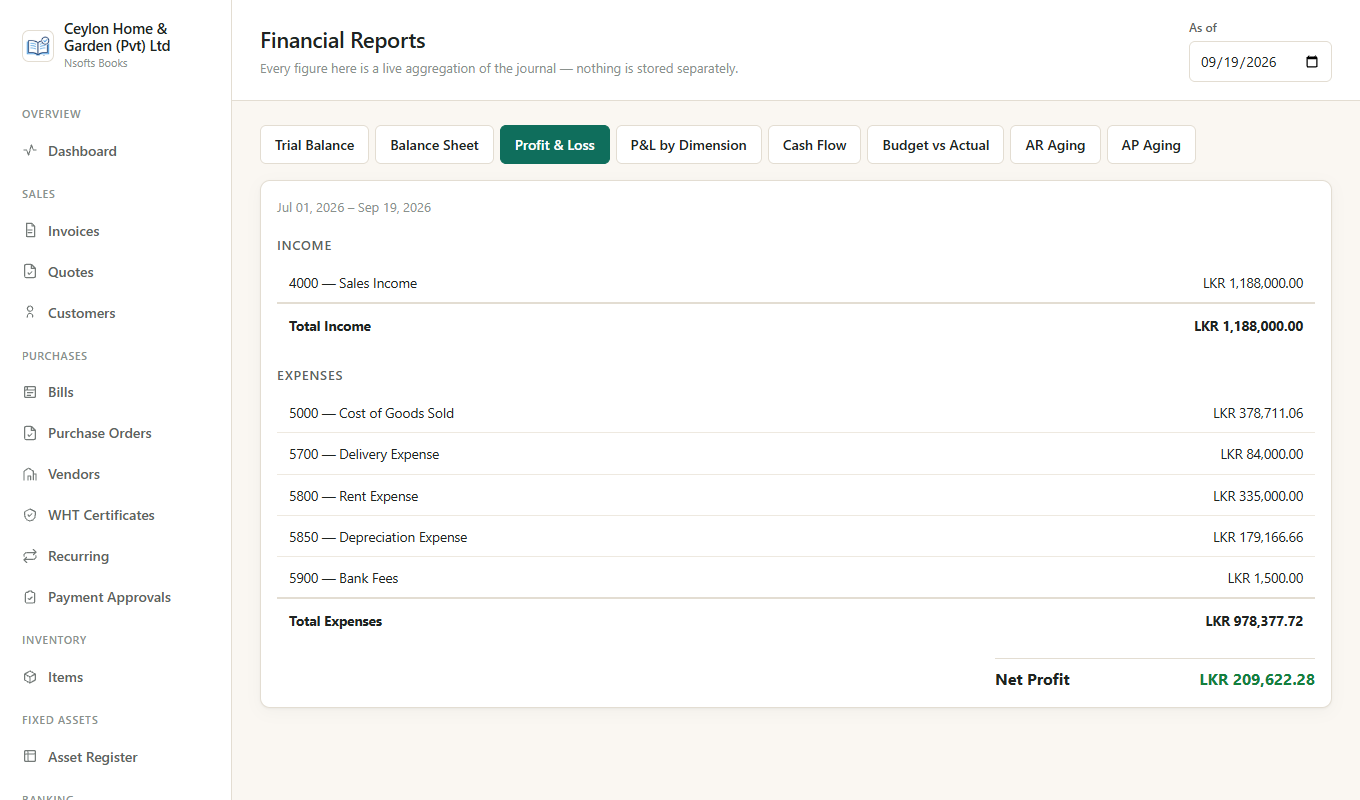Click the Asset Register table icon
The width and height of the screenshot is (1360, 800).
(x=30, y=757)
